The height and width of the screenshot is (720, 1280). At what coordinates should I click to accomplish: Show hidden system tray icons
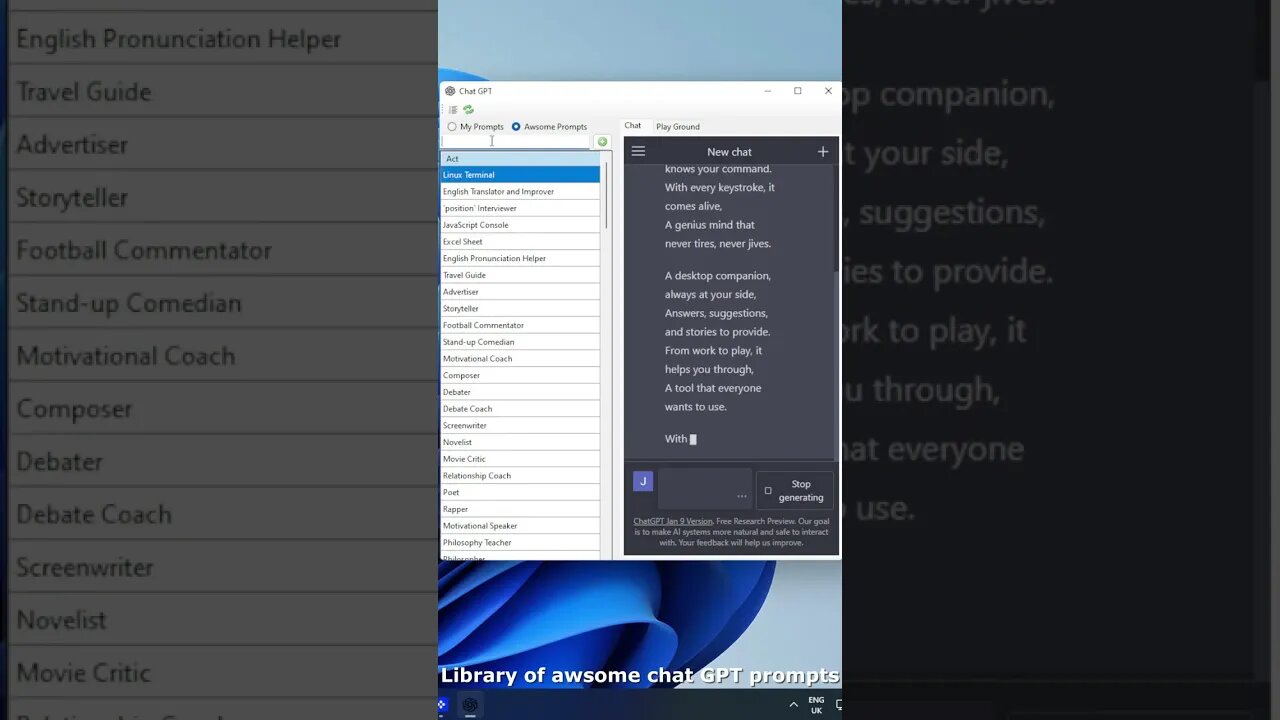coord(794,705)
